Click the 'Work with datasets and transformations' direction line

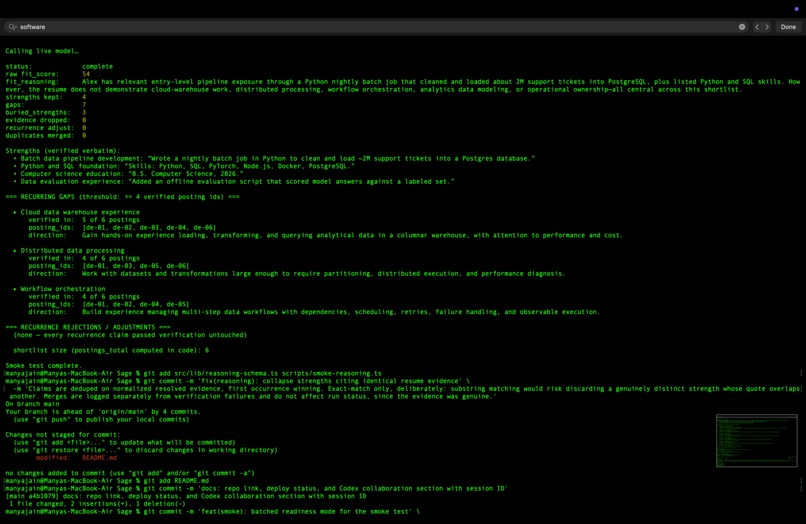click(x=323, y=274)
